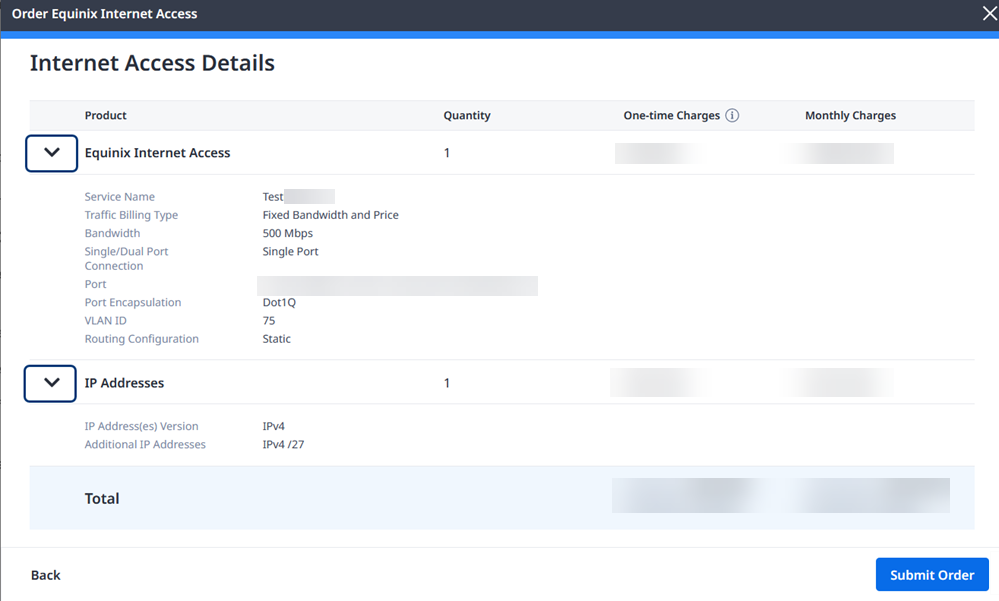Collapse the Equinix Internet Access section

(x=52, y=153)
